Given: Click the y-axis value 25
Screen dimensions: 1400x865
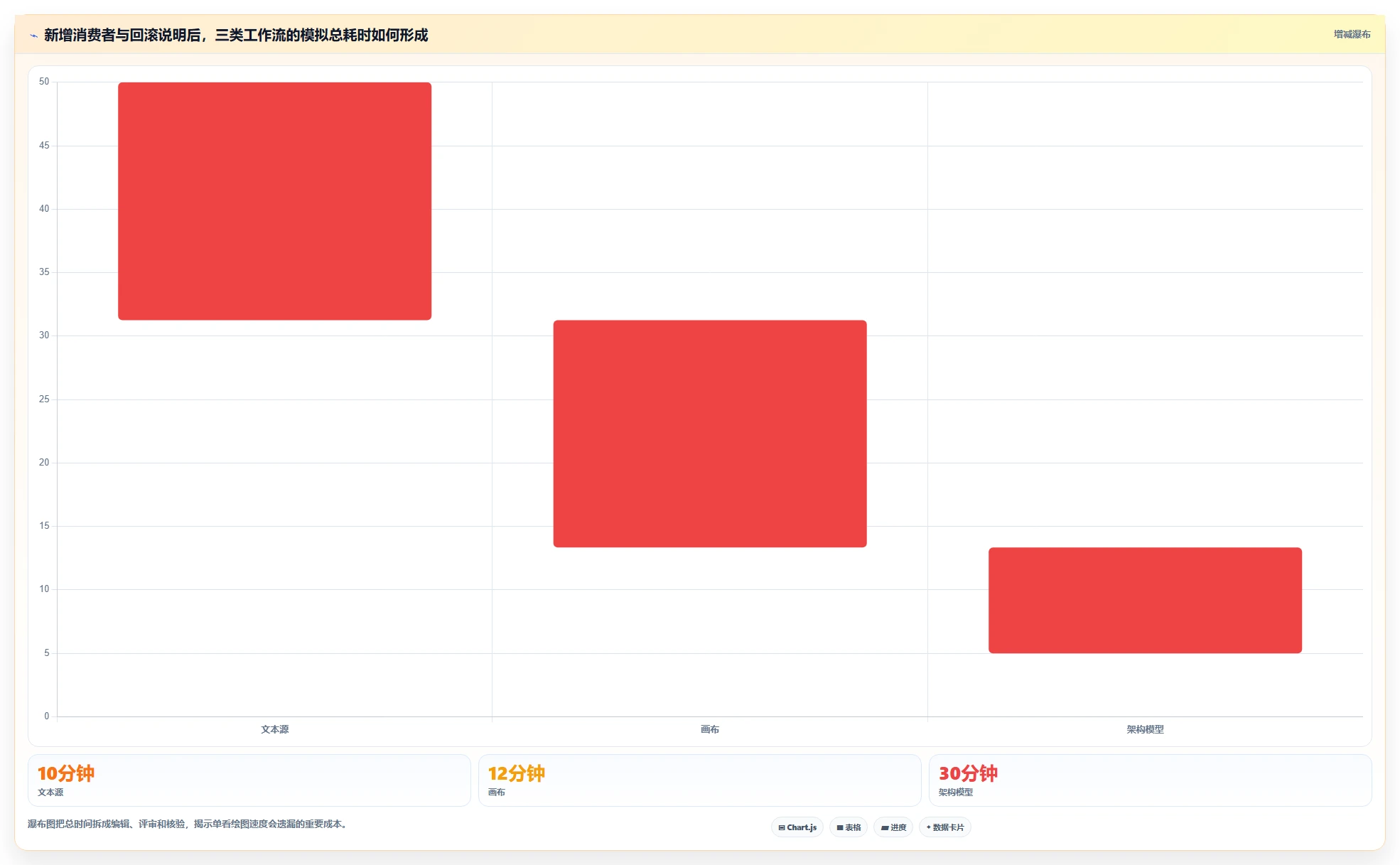Looking at the screenshot, I should tap(44, 399).
